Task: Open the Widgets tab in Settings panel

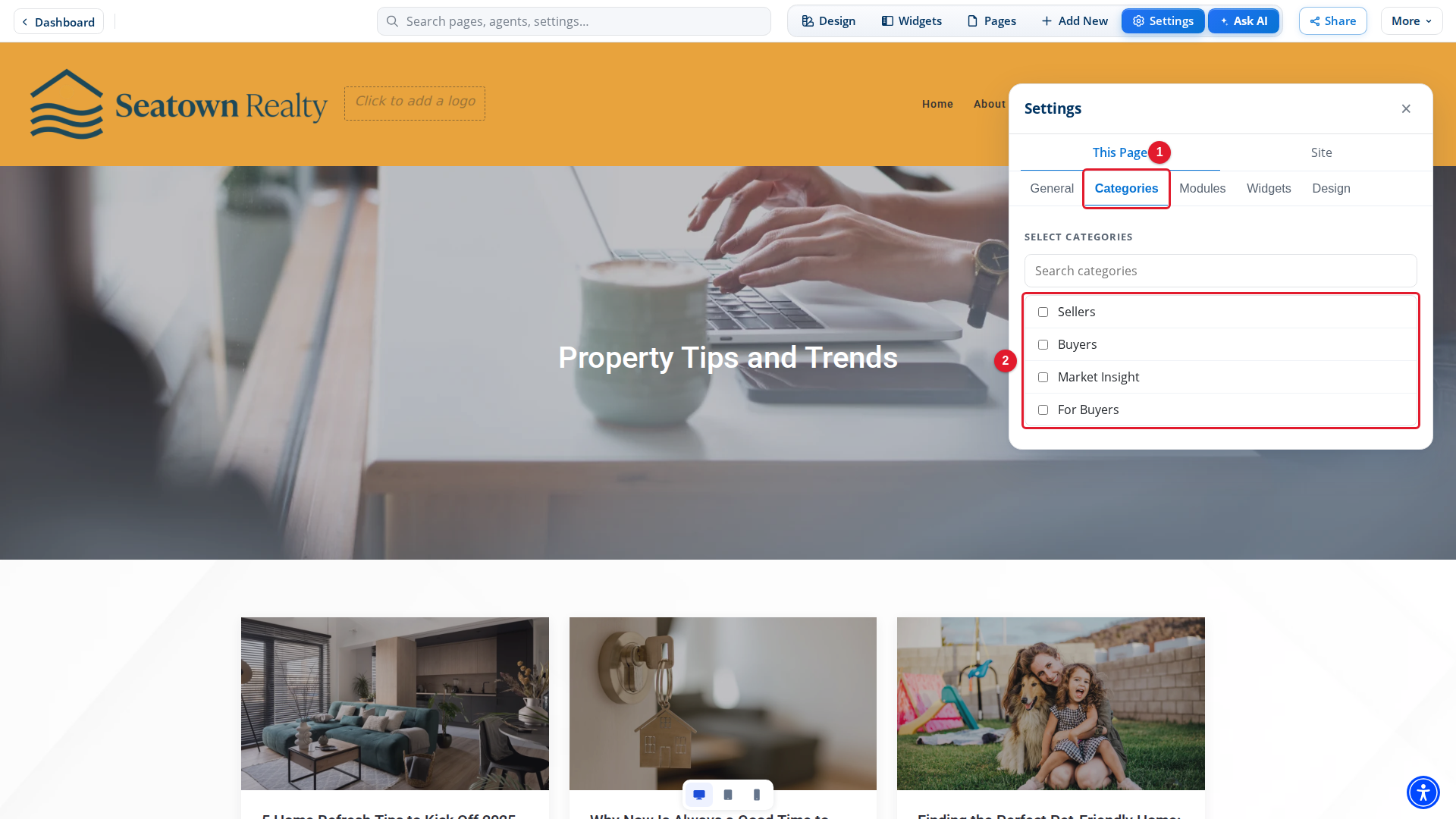Action: pyautogui.click(x=1269, y=188)
